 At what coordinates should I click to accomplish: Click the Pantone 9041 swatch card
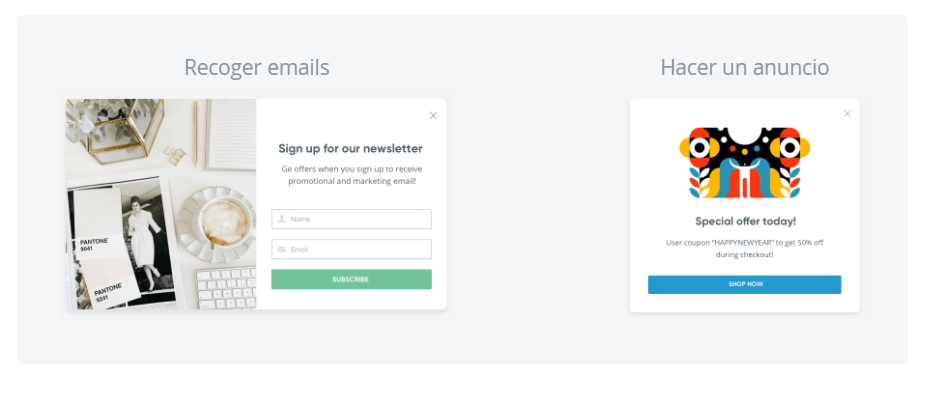[x=98, y=240]
